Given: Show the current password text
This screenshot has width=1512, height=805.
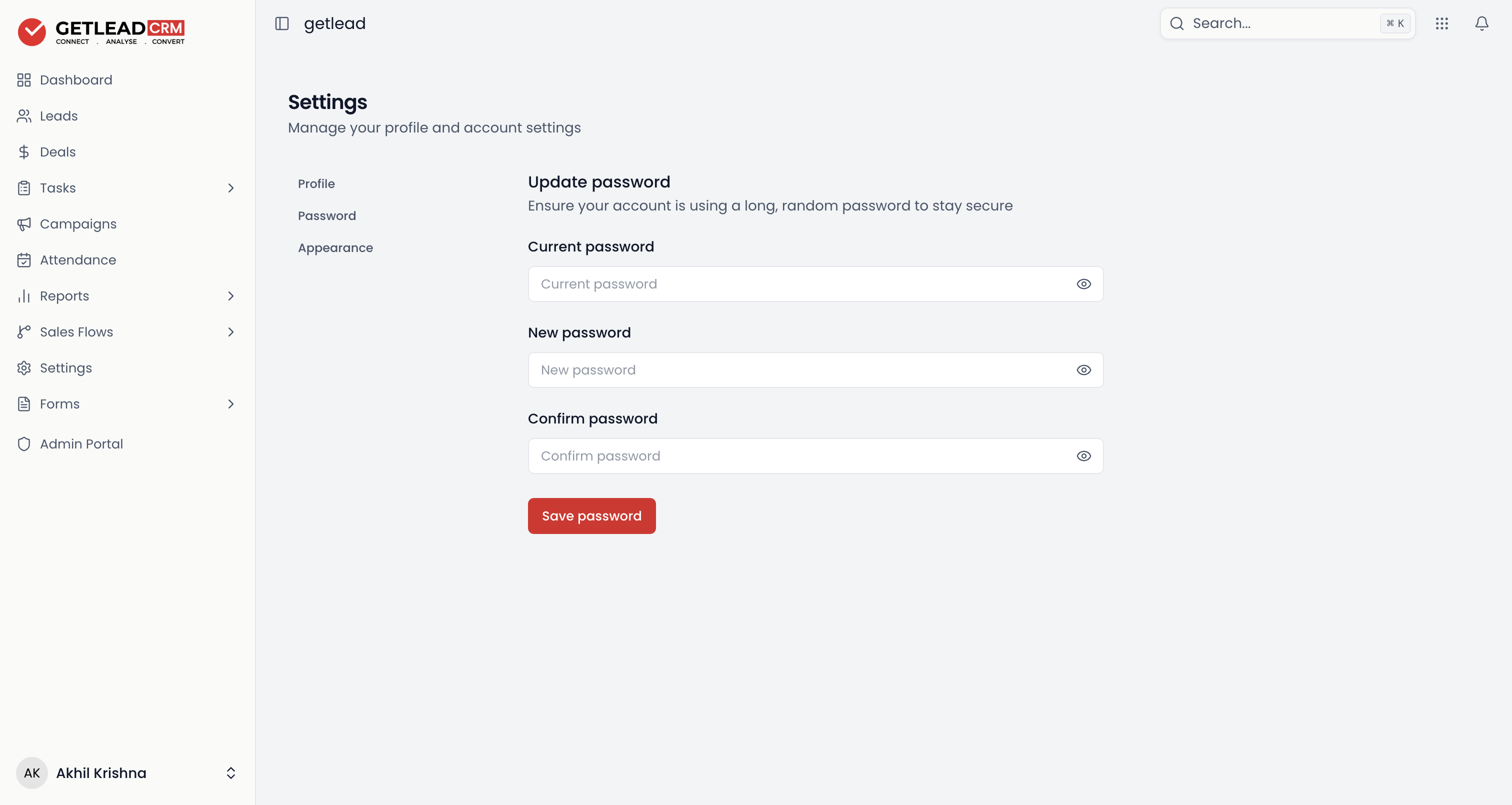Looking at the screenshot, I should [1083, 284].
